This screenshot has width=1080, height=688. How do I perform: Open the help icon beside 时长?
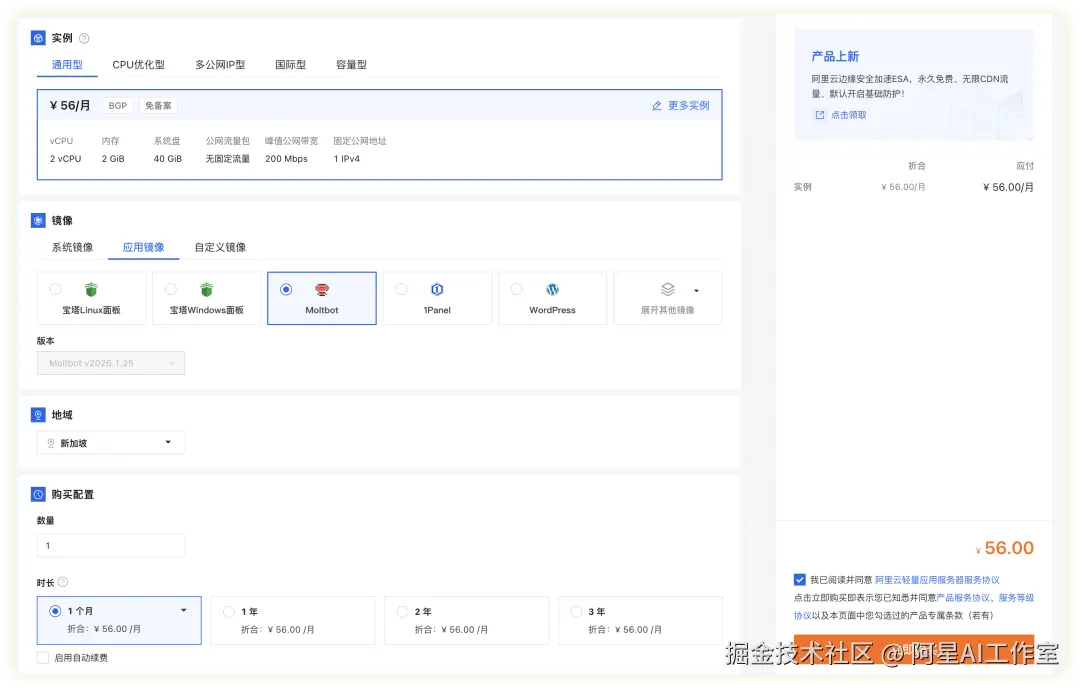(63, 582)
